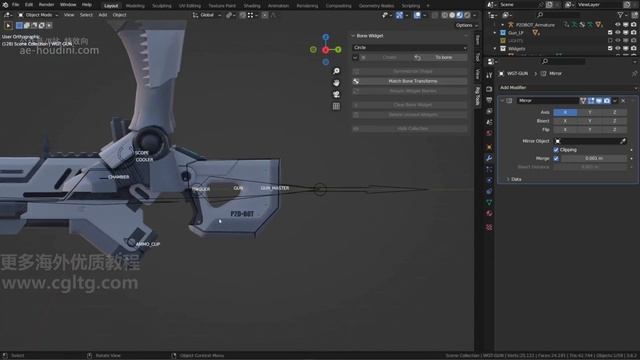
Task: Open the Tool properties tab
Action: 489,76
